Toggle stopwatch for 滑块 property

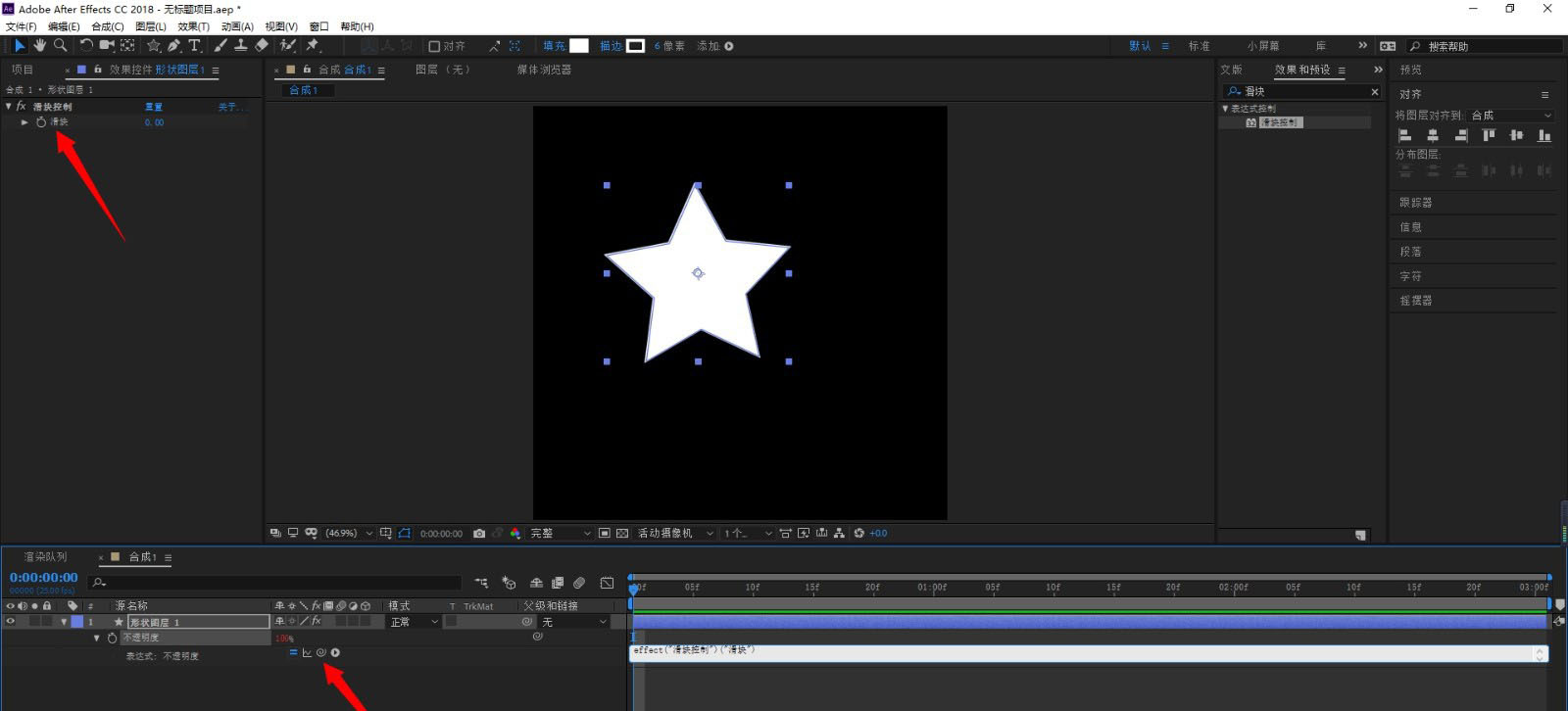[41, 122]
